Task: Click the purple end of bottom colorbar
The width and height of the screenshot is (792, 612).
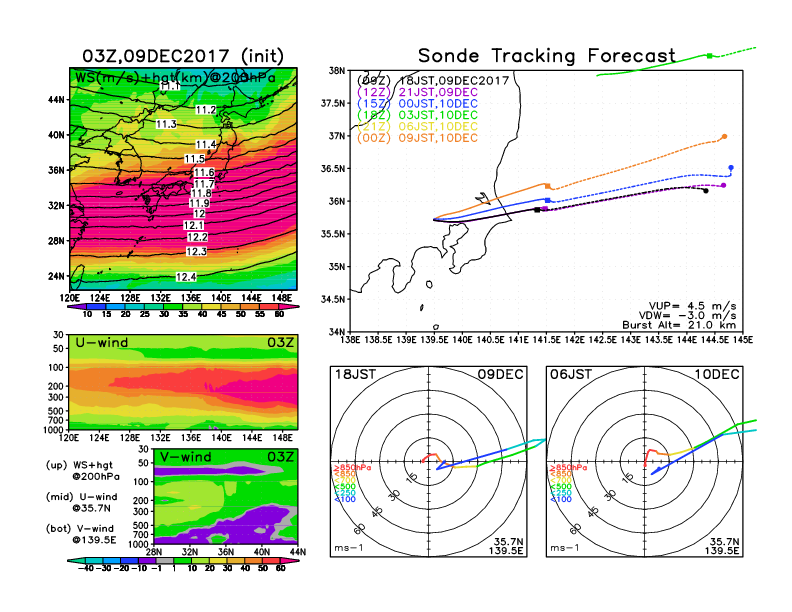Action: 73,565
